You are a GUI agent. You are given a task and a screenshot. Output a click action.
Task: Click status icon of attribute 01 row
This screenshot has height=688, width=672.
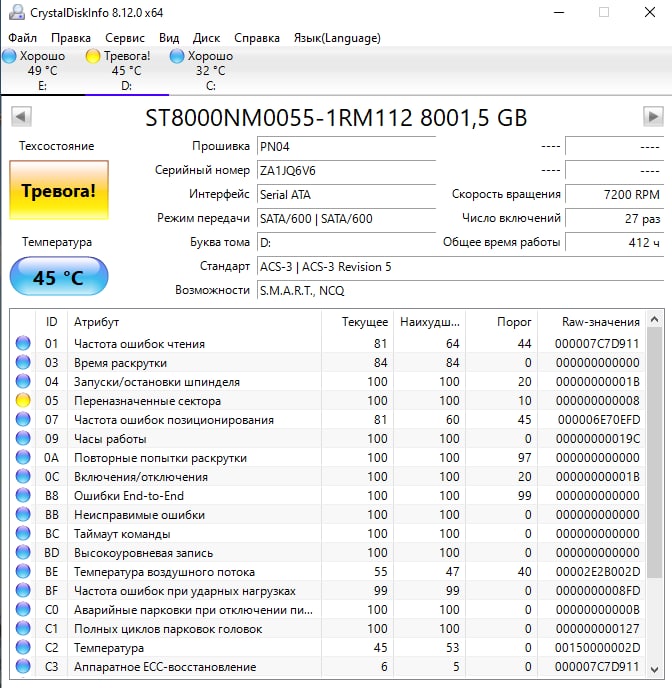point(23,343)
